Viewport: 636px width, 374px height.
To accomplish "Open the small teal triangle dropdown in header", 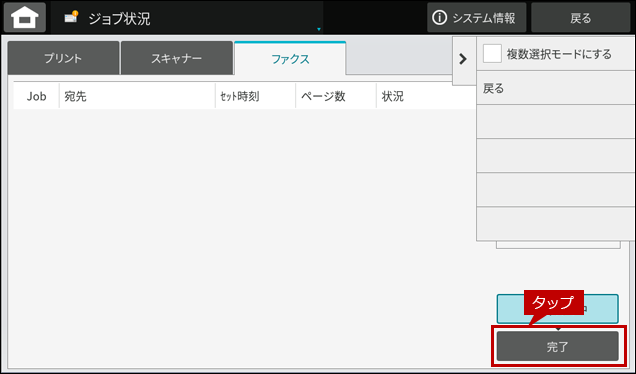I will click(x=319, y=29).
